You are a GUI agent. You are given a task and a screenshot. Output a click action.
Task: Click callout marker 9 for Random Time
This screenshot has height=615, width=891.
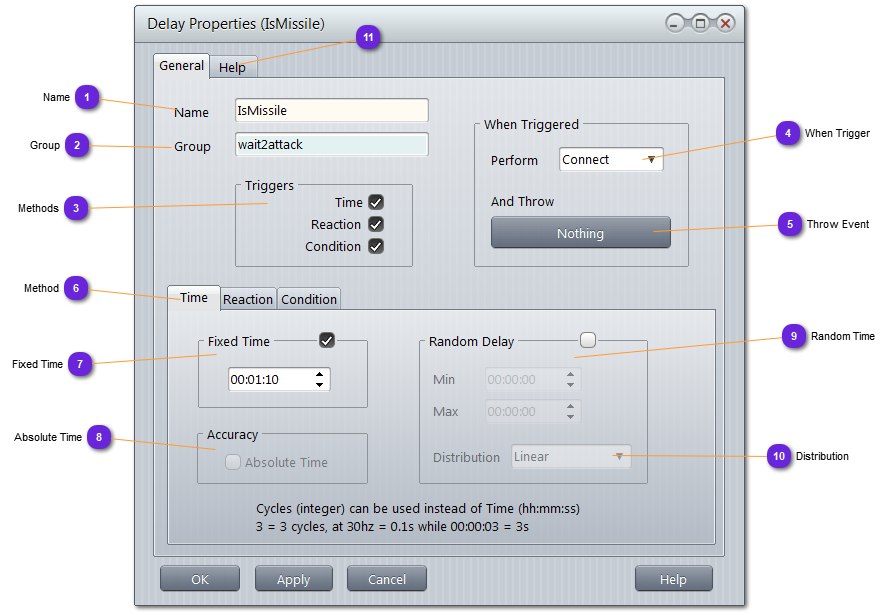pos(793,337)
